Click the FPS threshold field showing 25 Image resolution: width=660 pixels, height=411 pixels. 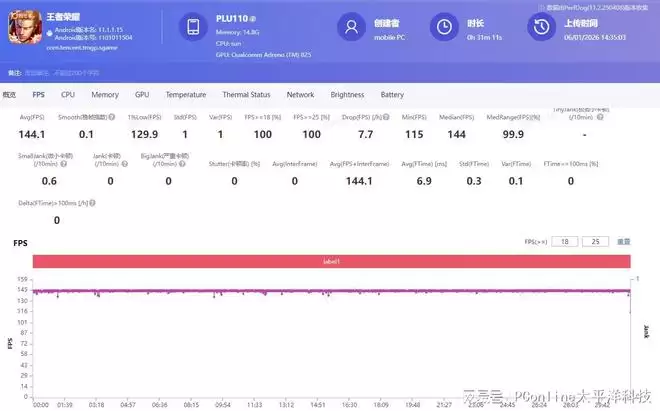(x=596, y=242)
